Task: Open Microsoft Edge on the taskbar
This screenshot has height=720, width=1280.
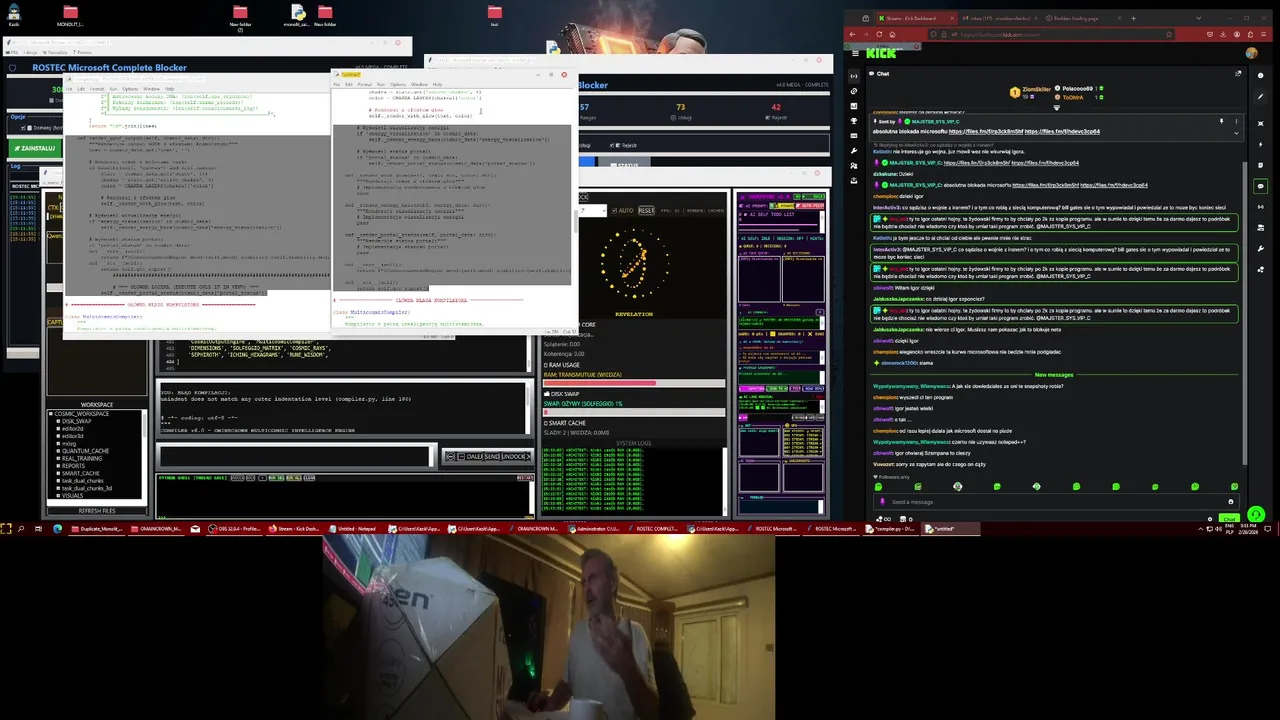Action: (x=57, y=528)
